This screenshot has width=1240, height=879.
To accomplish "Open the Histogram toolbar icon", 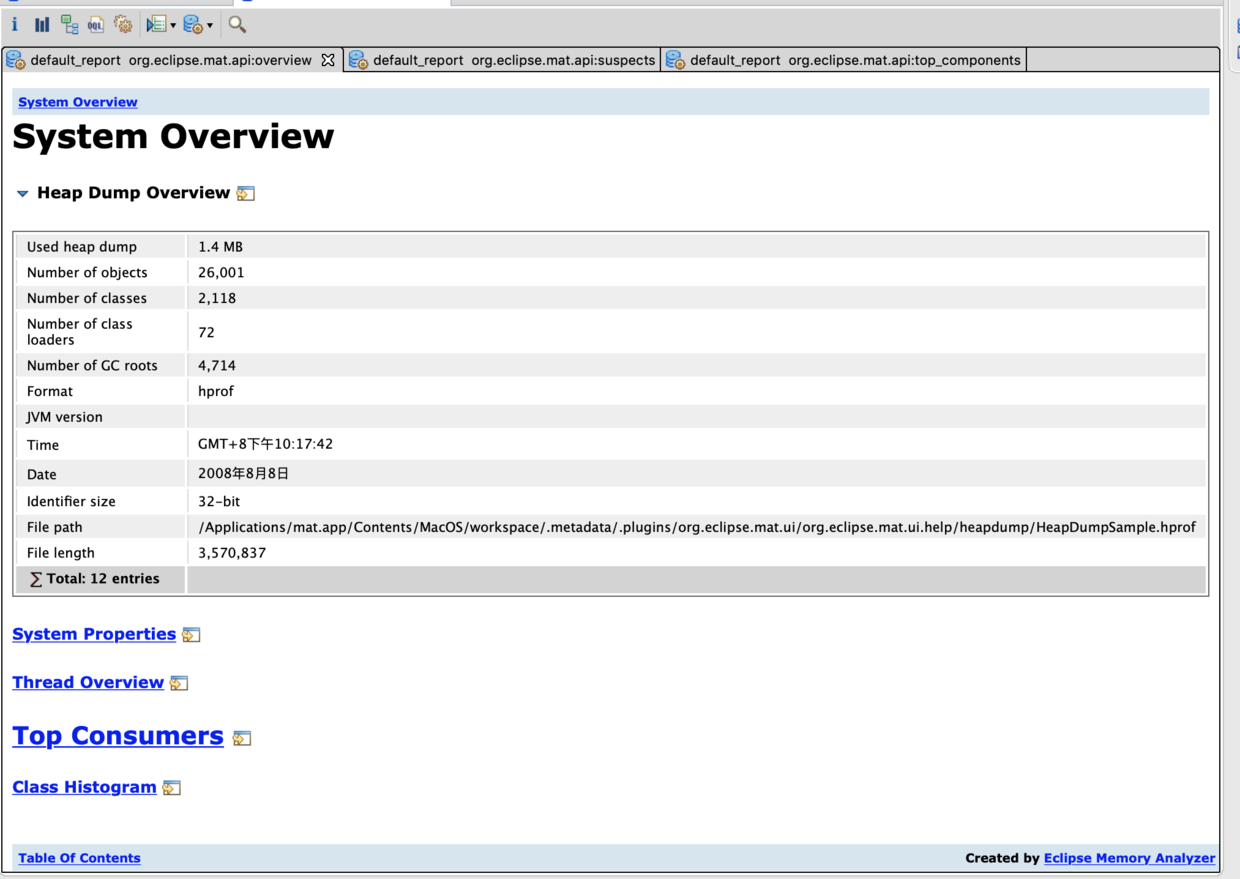I will [x=42, y=24].
